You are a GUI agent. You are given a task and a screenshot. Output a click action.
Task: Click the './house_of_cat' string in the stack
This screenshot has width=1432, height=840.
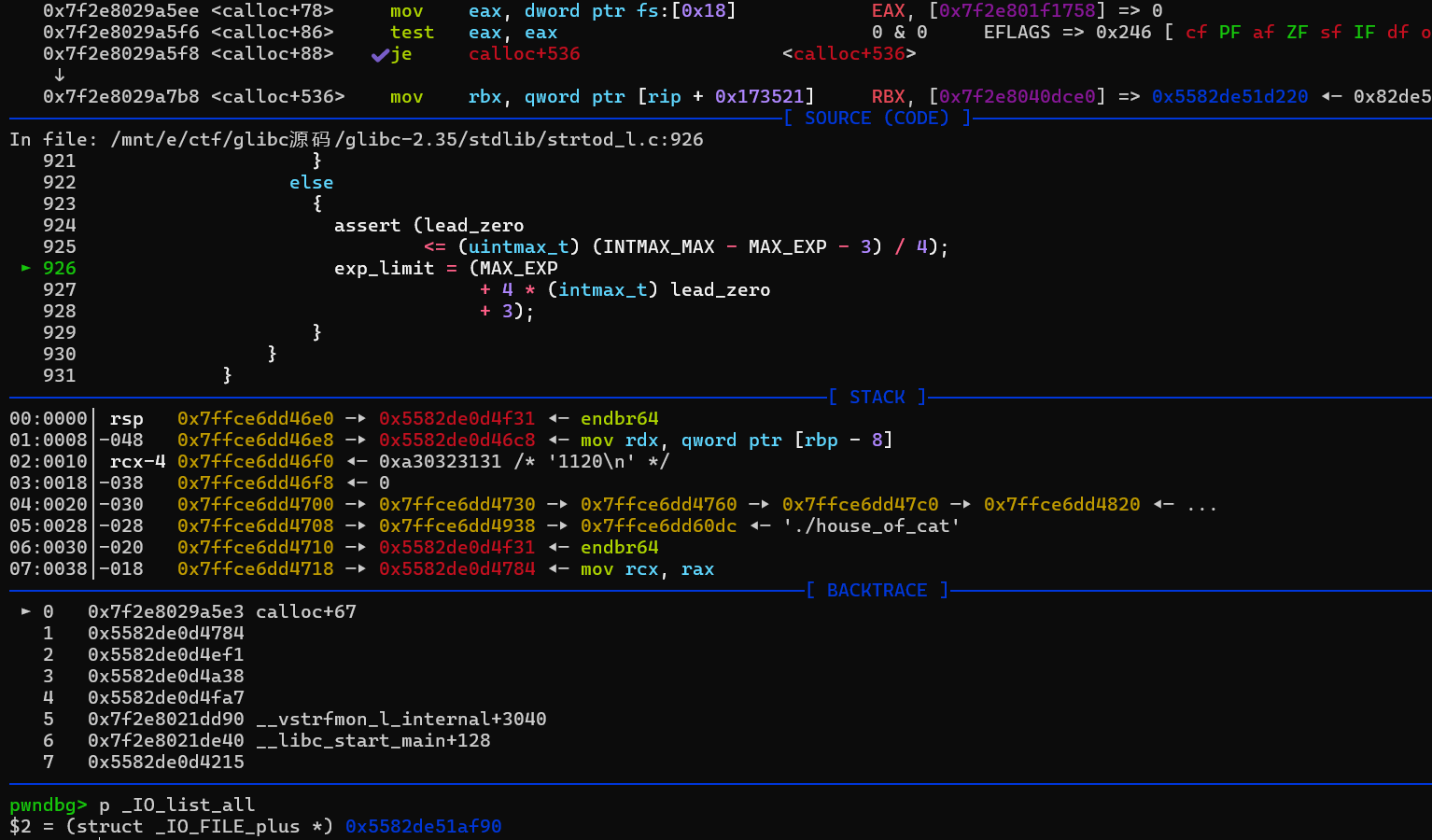pyautogui.click(x=871, y=525)
